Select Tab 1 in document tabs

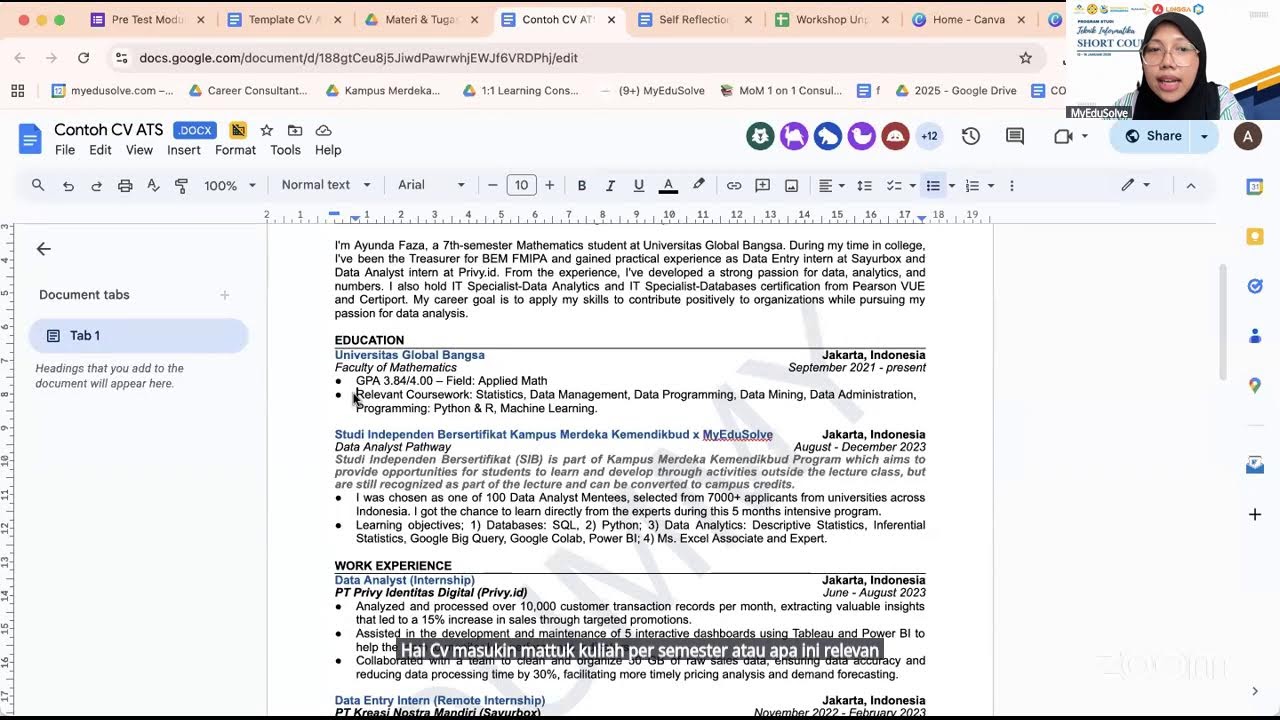tap(138, 336)
